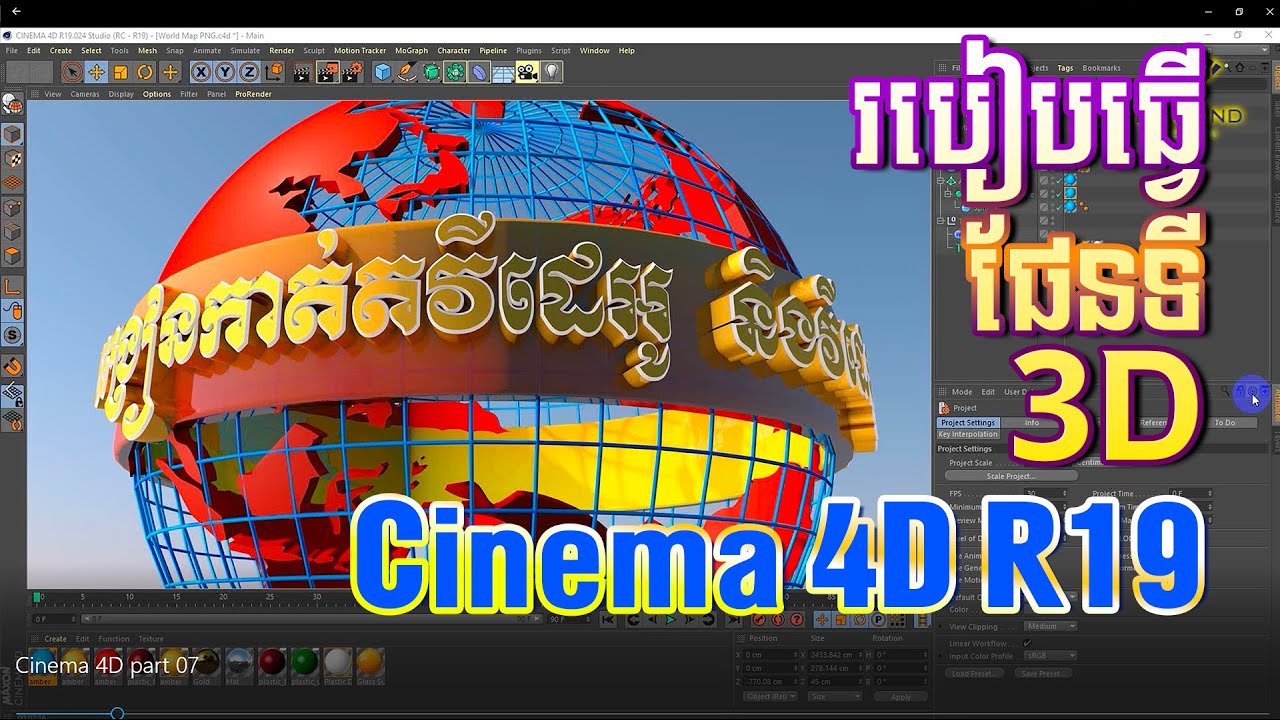Open the To Do tab

(1225, 423)
